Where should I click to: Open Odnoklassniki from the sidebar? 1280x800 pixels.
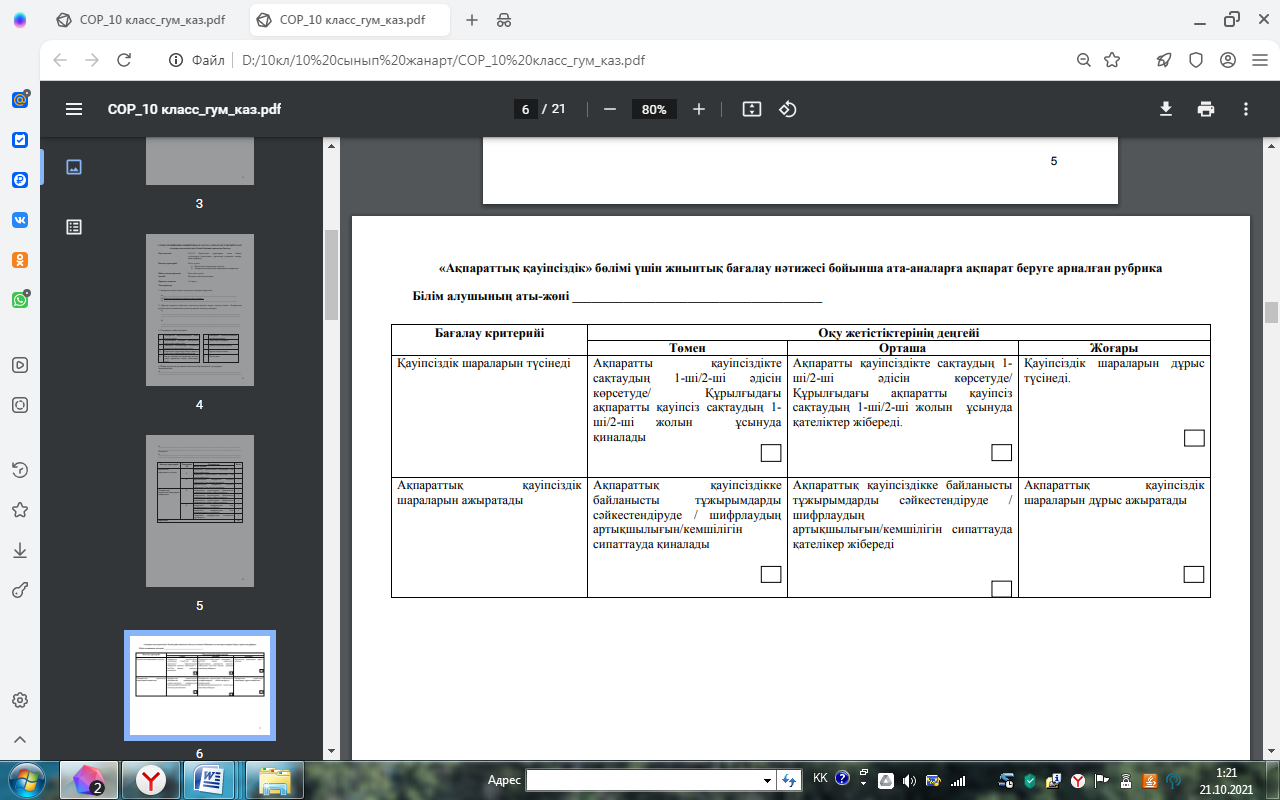tap(20, 260)
